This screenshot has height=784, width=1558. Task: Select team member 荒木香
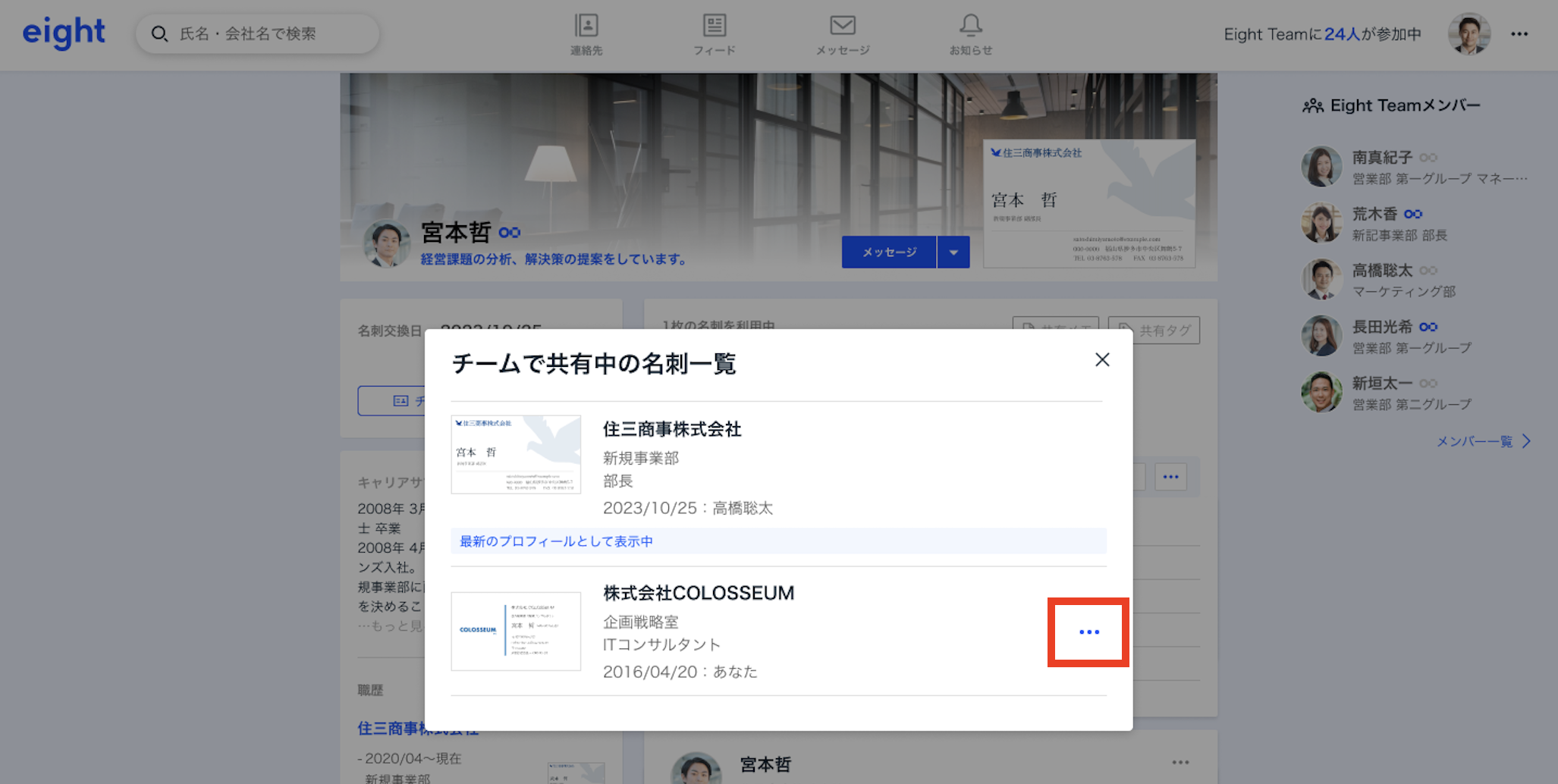click(1374, 215)
